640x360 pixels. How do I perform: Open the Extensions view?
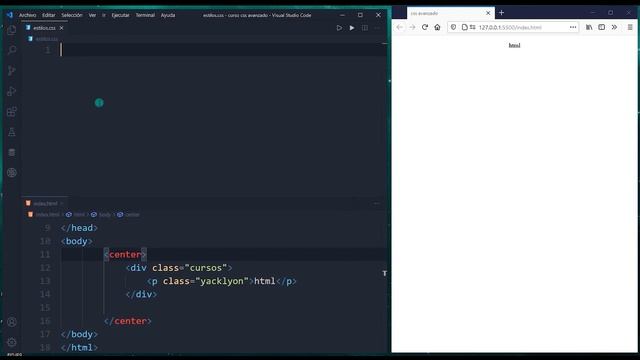point(12,111)
